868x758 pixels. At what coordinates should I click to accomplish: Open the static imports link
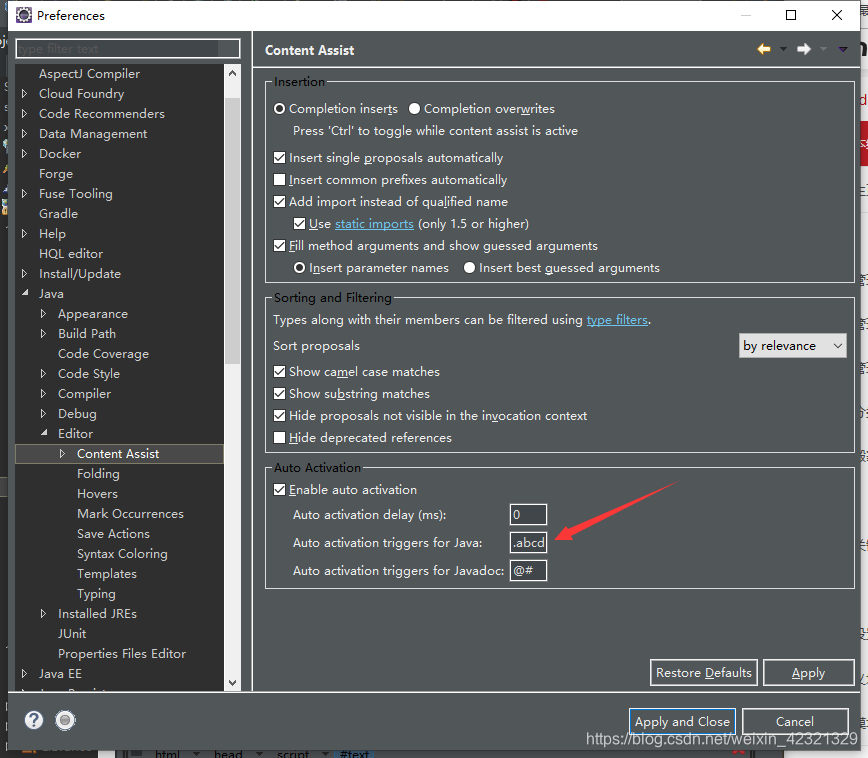click(x=374, y=224)
